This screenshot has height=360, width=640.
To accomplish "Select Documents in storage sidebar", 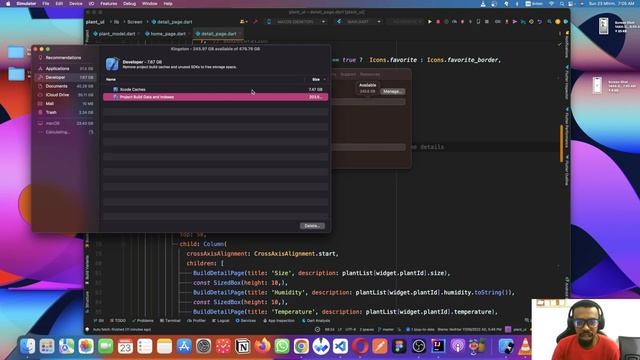I will click(65, 86).
